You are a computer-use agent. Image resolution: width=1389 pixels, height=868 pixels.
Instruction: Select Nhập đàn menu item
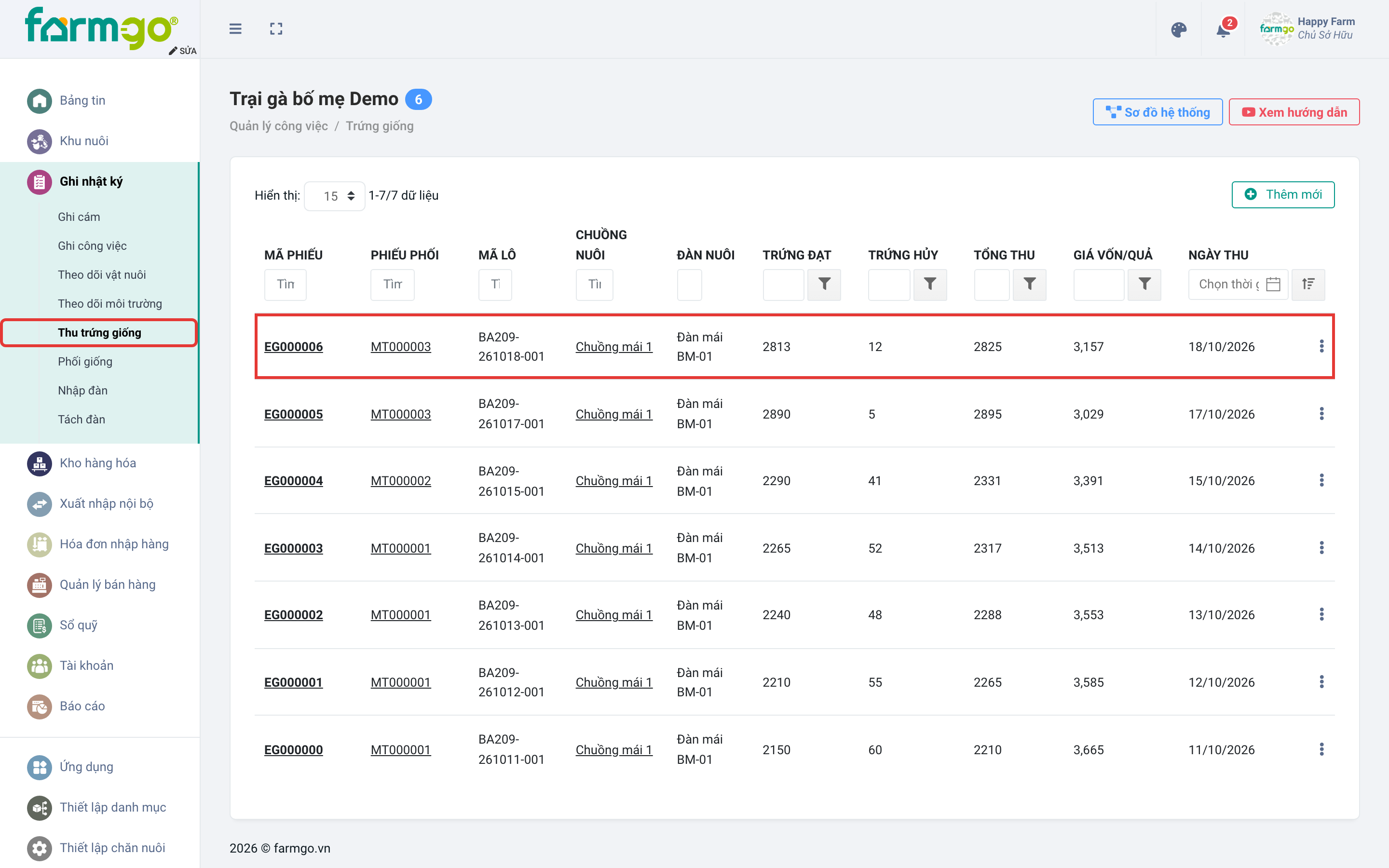82,391
